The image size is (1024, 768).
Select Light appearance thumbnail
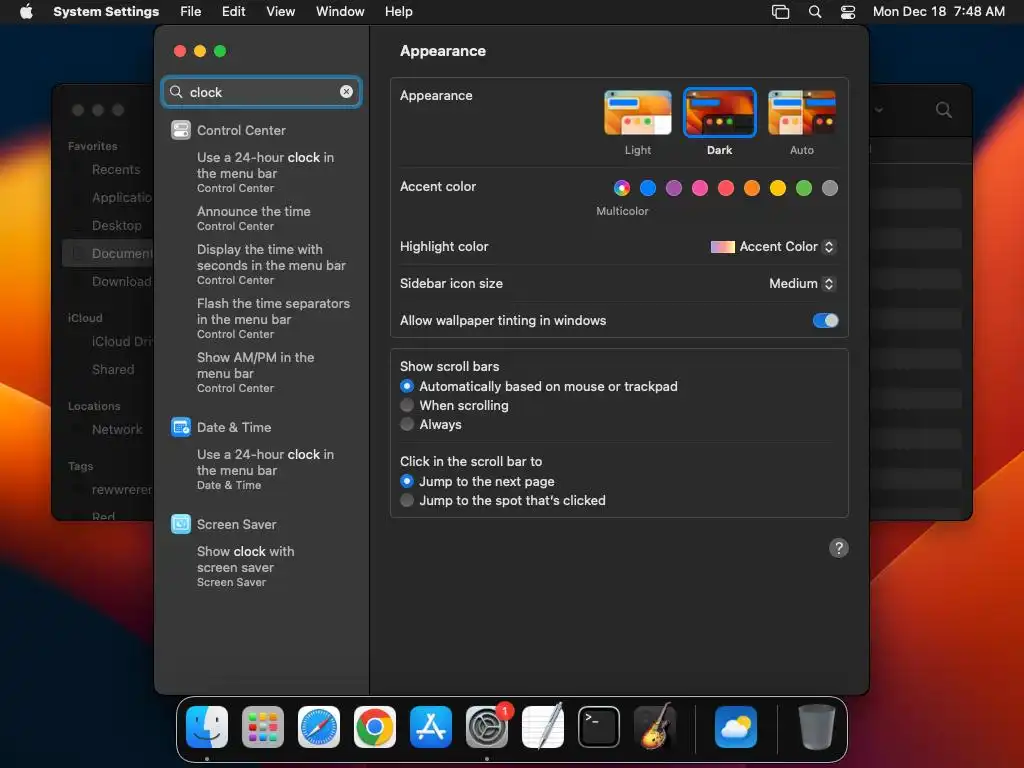(x=637, y=112)
